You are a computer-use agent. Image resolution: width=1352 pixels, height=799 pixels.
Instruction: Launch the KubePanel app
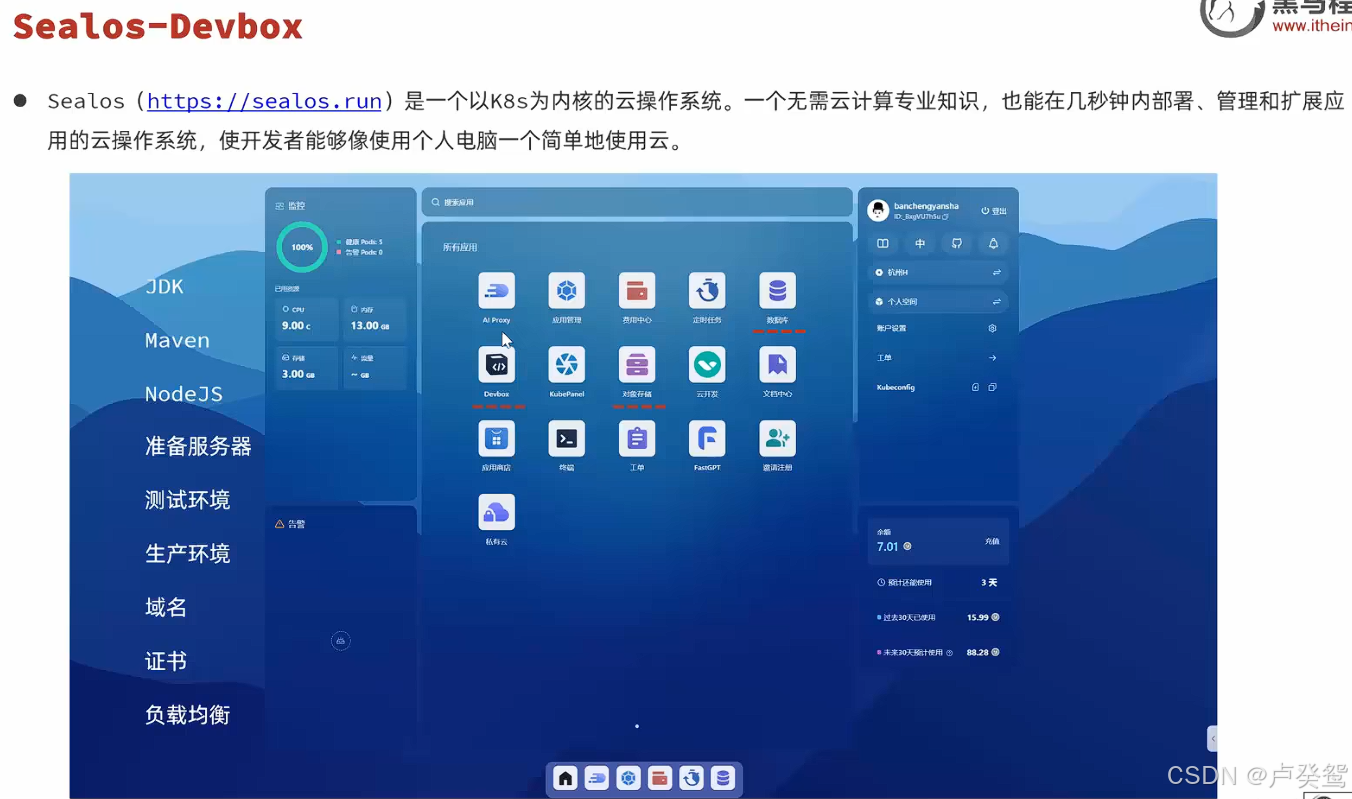(x=567, y=365)
